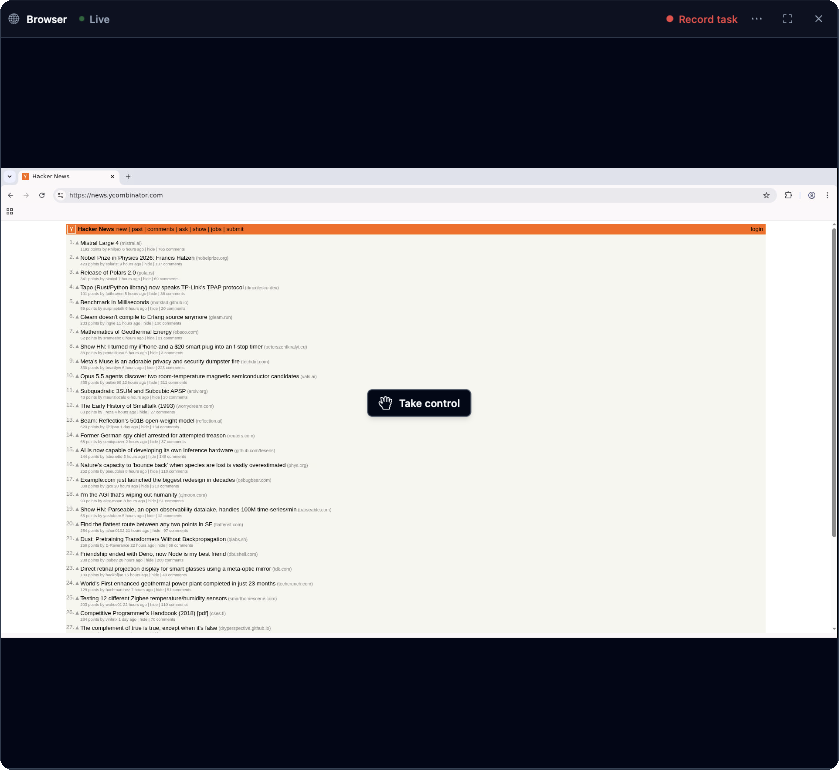Image resolution: width=839 pixels, height=770 pixels.
Task: Reload the page with the refresh icon
Action: (x=42, y=195)
